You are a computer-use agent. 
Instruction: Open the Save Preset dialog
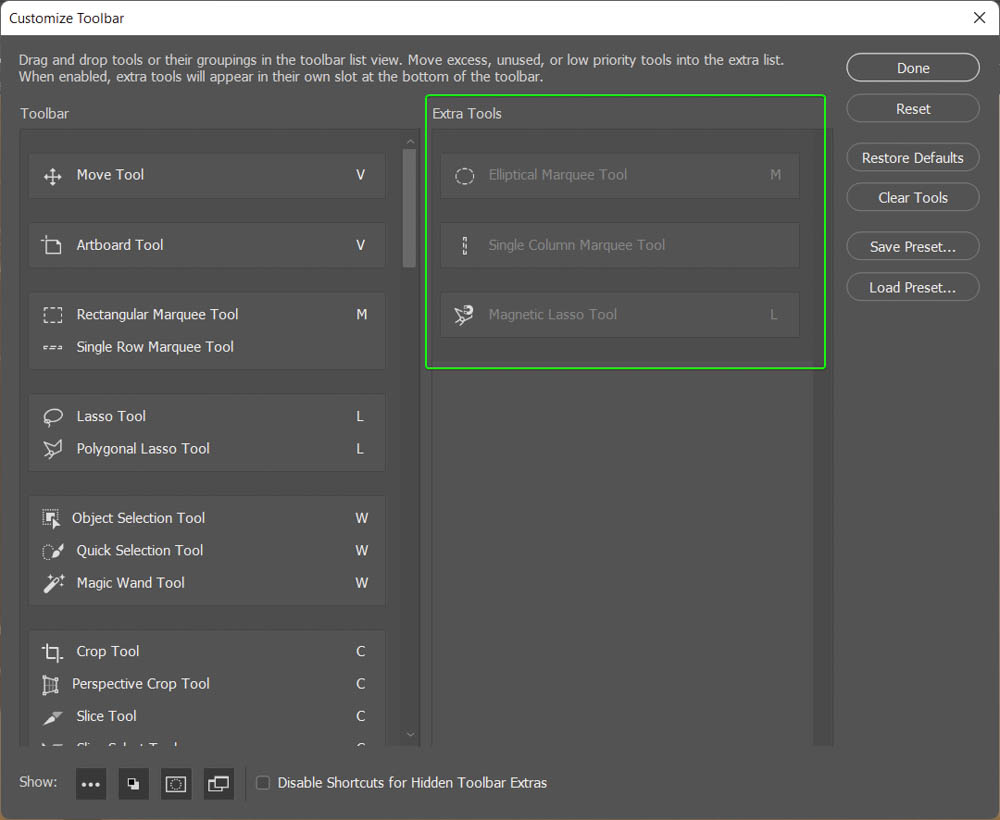[913, 247]
